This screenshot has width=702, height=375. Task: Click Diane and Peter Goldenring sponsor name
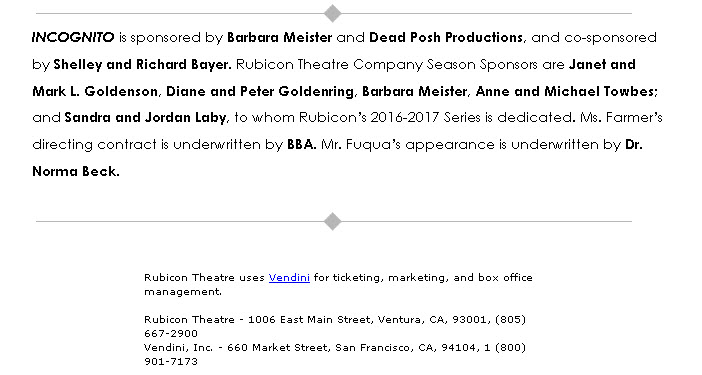(x=260, y=91)
